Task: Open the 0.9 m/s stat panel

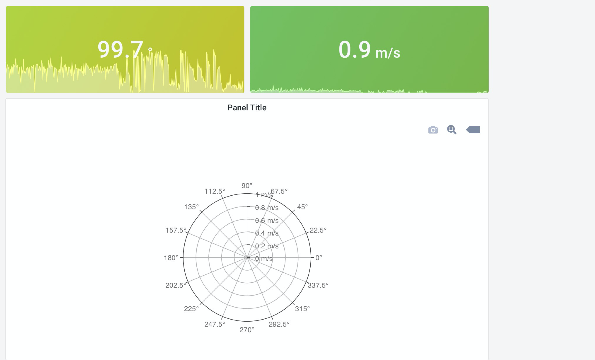Action: click(x=369, y=49)
